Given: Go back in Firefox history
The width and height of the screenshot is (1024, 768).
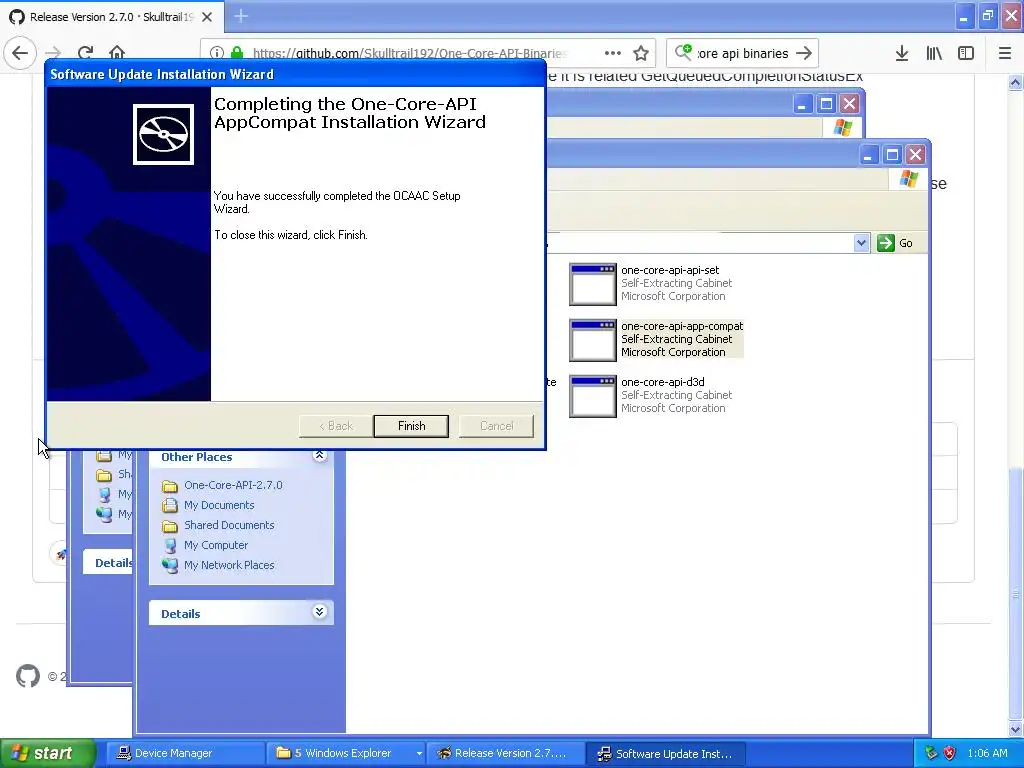Looking at the screenshot, I should tap(20, 53).
